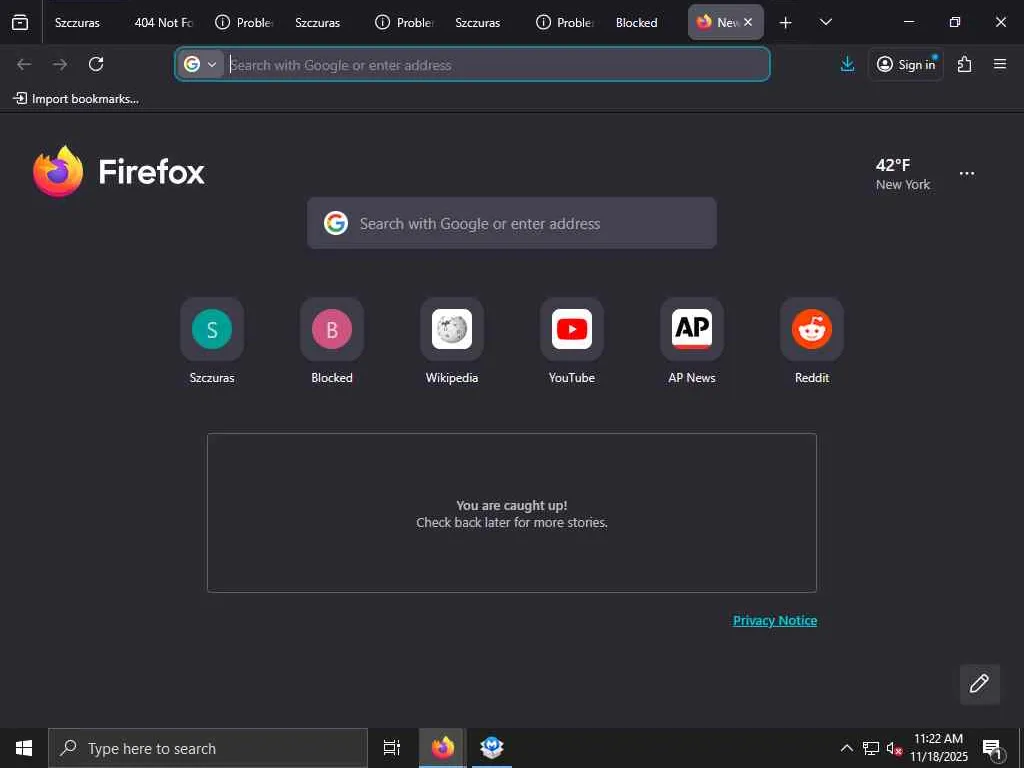
Task: Close the active New Tab
Action: (x=748, y=22)
